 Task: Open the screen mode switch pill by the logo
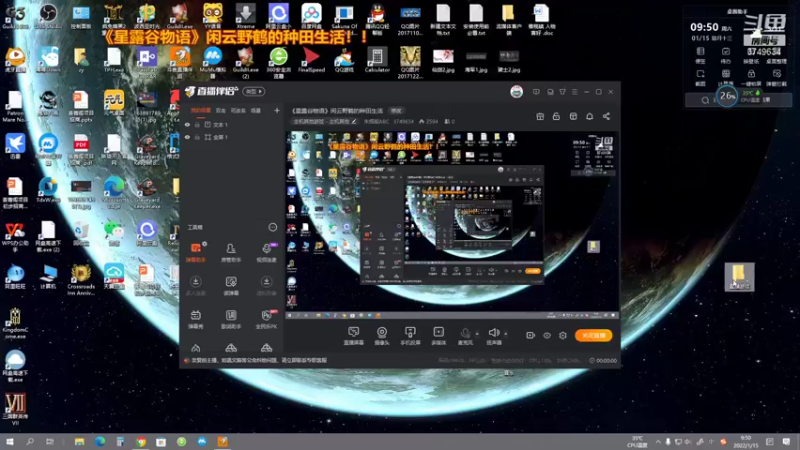coord(254,92)
